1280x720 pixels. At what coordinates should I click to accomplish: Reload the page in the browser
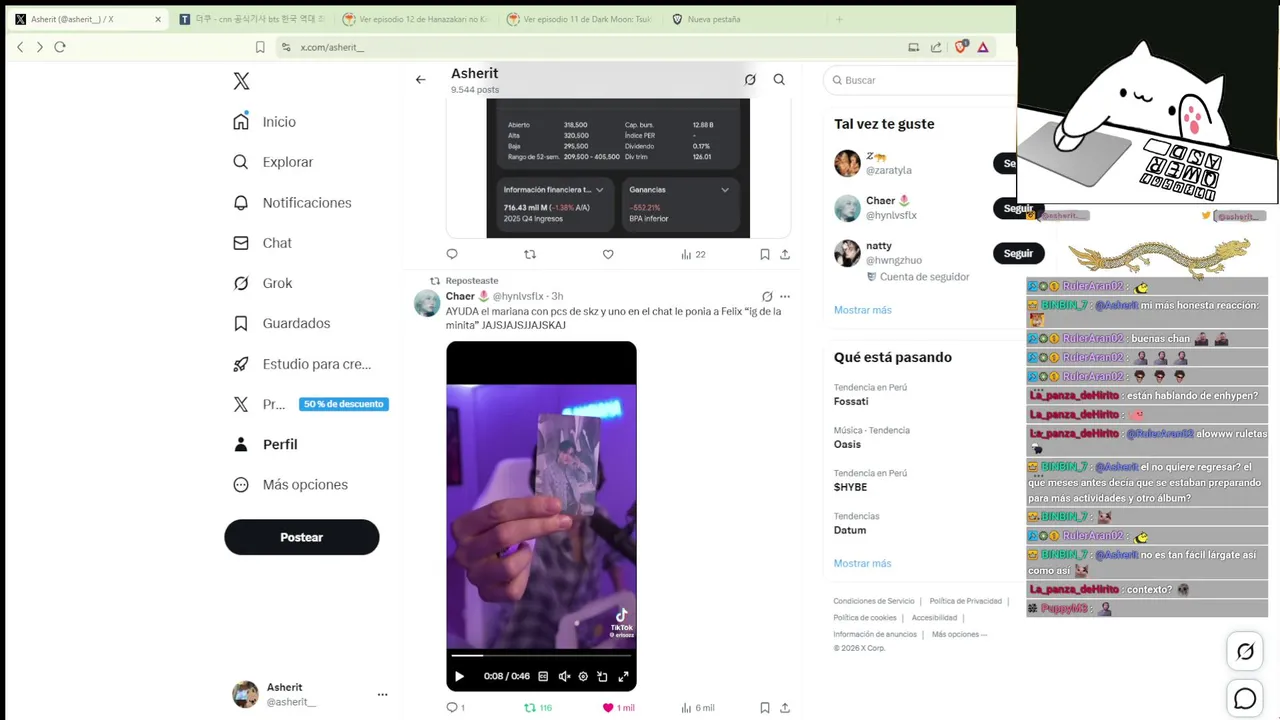click(60, 47)
